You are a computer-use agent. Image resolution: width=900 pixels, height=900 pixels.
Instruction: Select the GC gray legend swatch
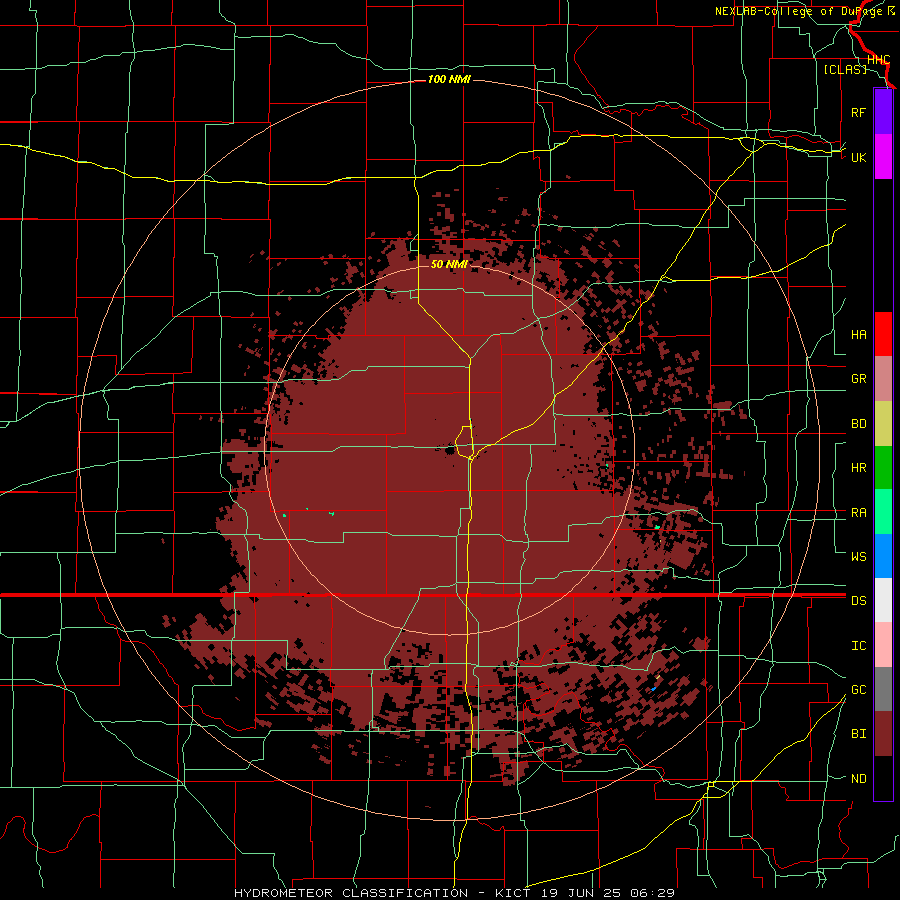click(883, 689)
